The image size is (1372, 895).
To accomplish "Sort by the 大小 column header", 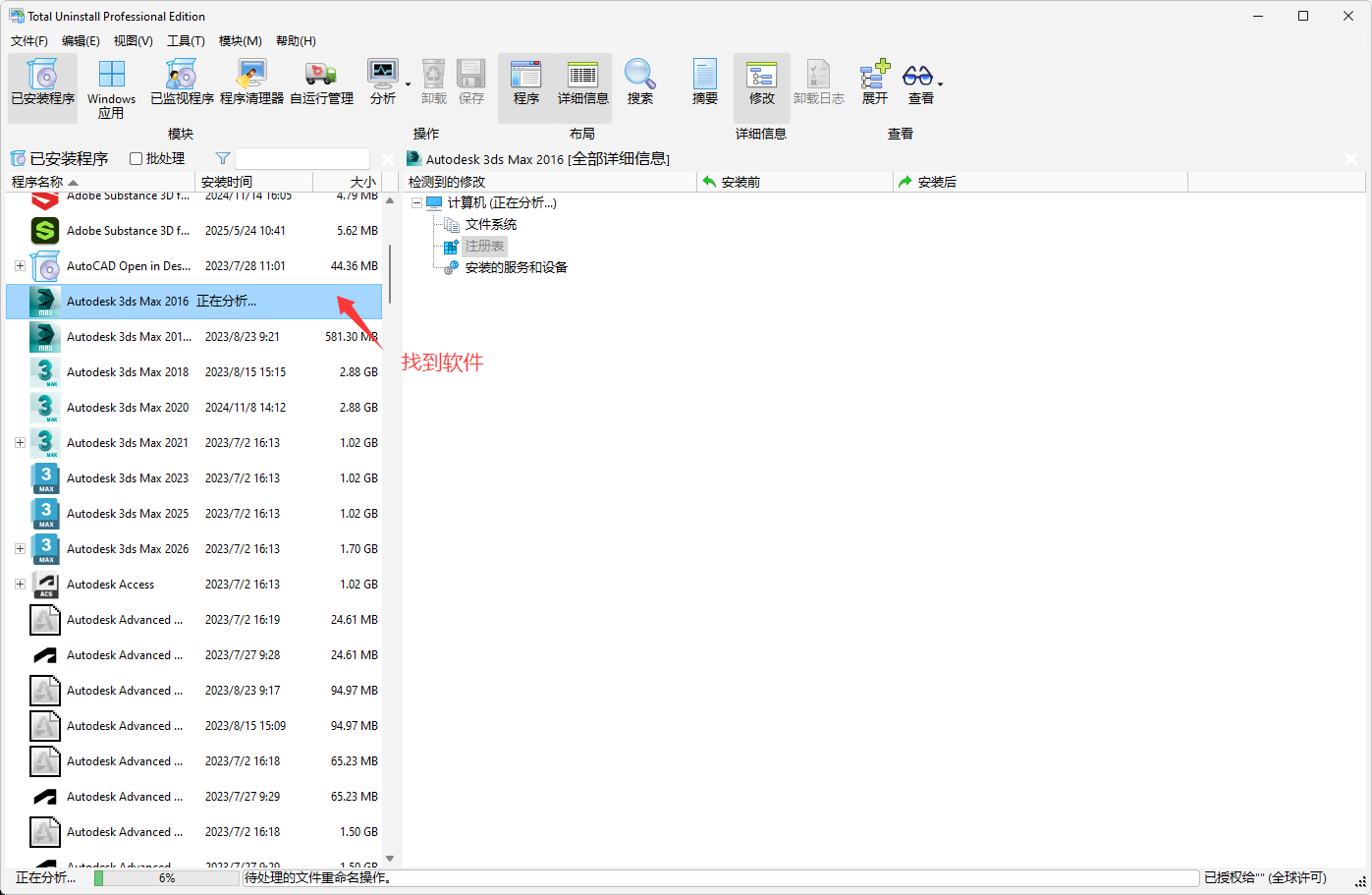I will (347, 182).
